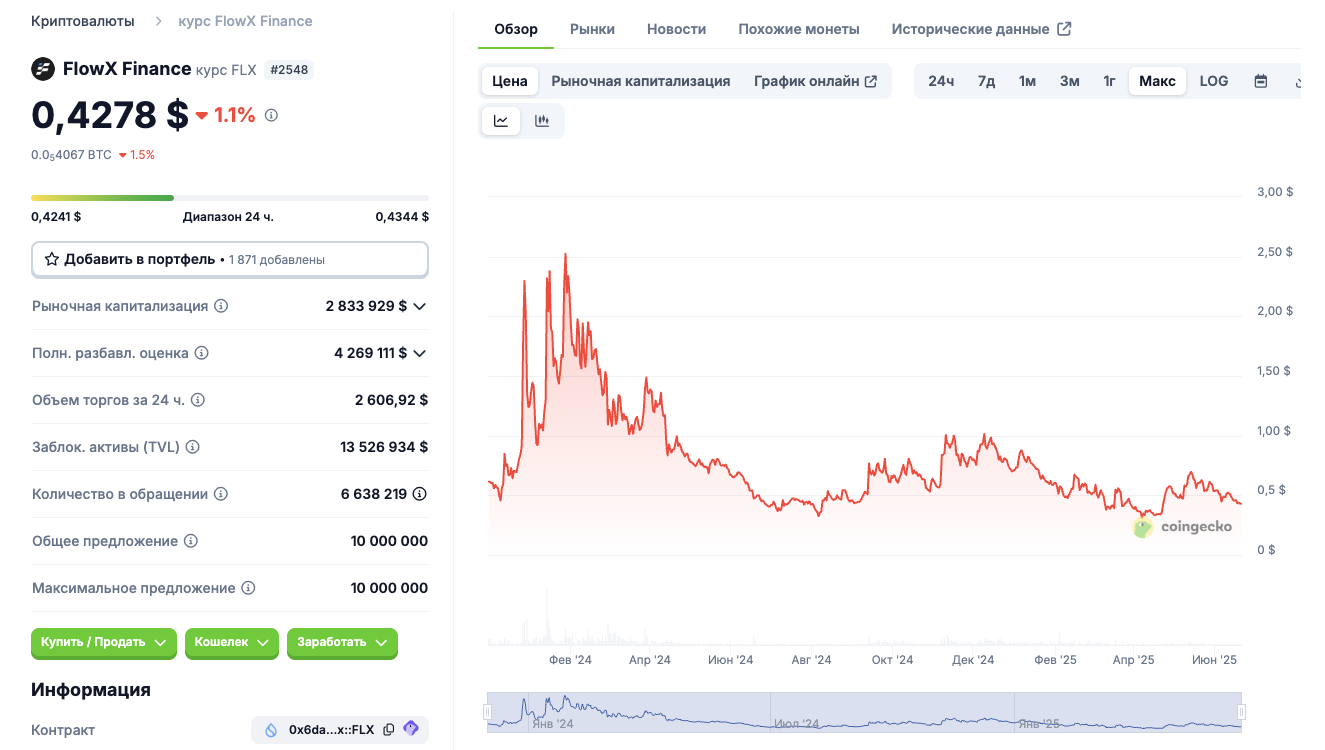
Task: Toggle LOG scale on the chart
Action: coord(1214,81)
